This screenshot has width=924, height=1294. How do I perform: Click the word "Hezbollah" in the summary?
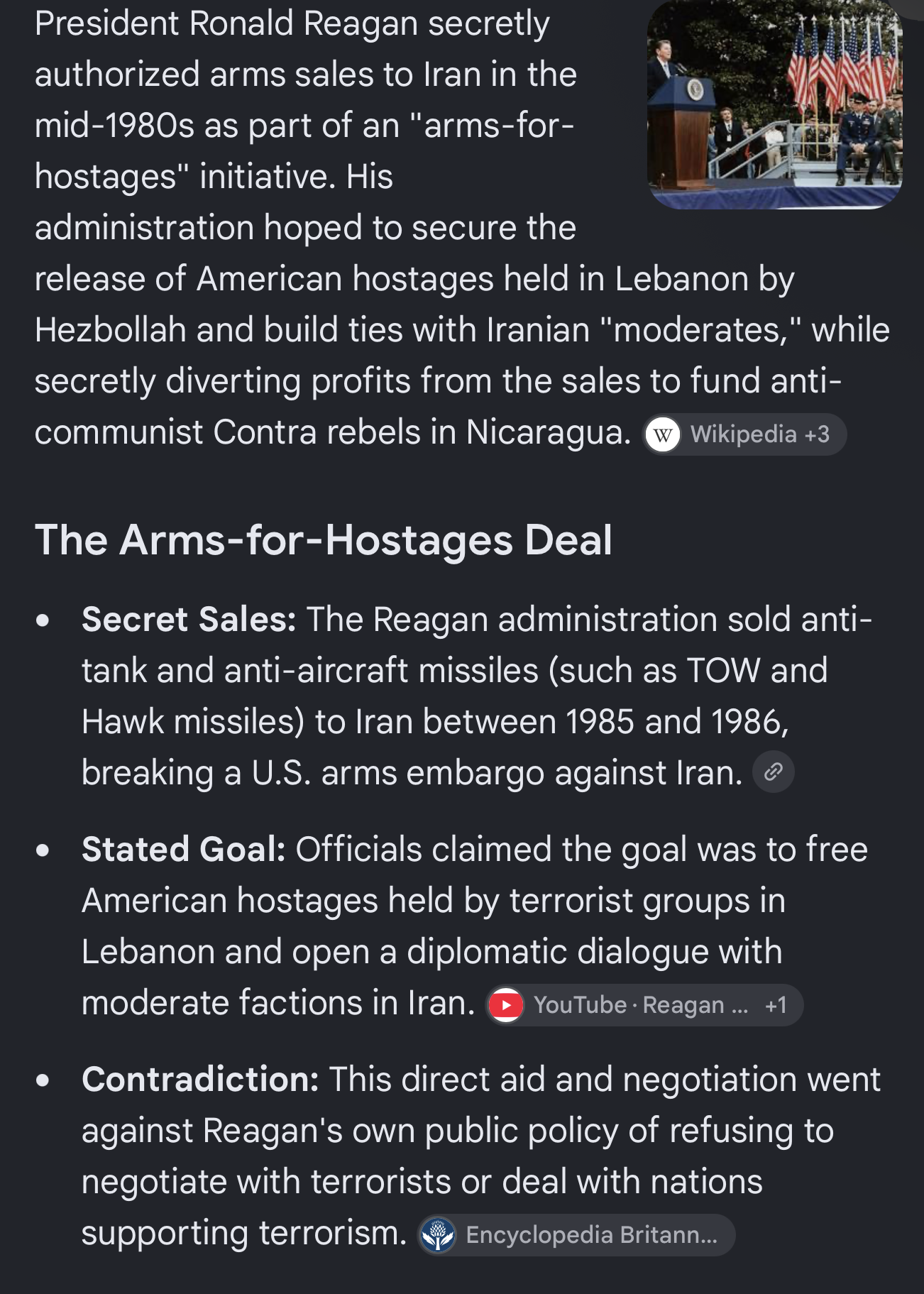tap(111, 330)
